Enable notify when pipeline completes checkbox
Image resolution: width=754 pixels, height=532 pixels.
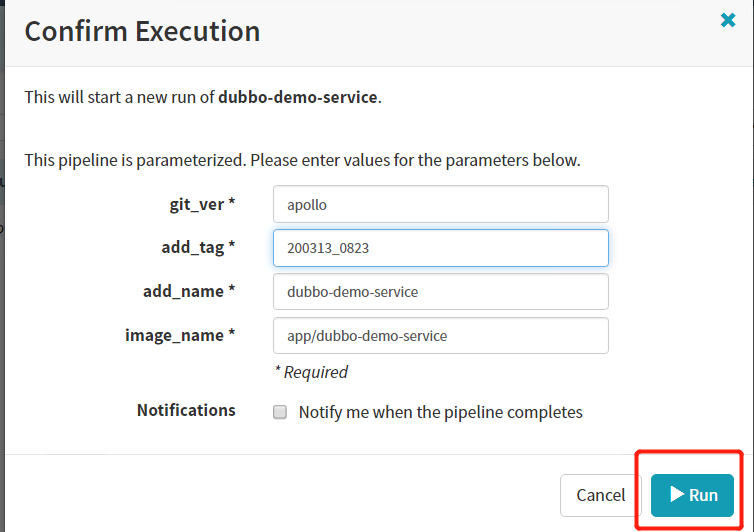tap(280, 412)
